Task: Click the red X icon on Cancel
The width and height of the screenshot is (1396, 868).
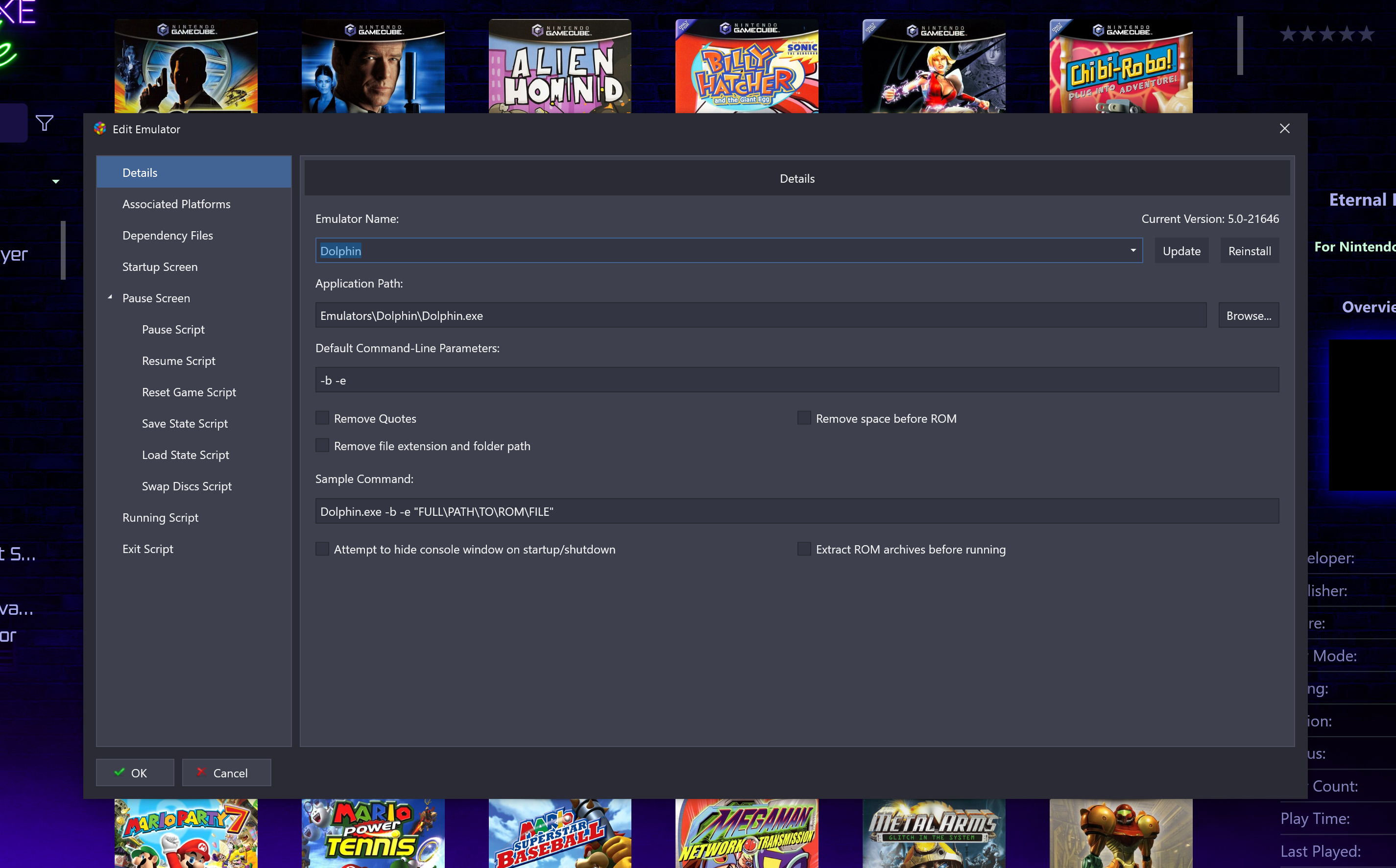Action: point(201,772)
